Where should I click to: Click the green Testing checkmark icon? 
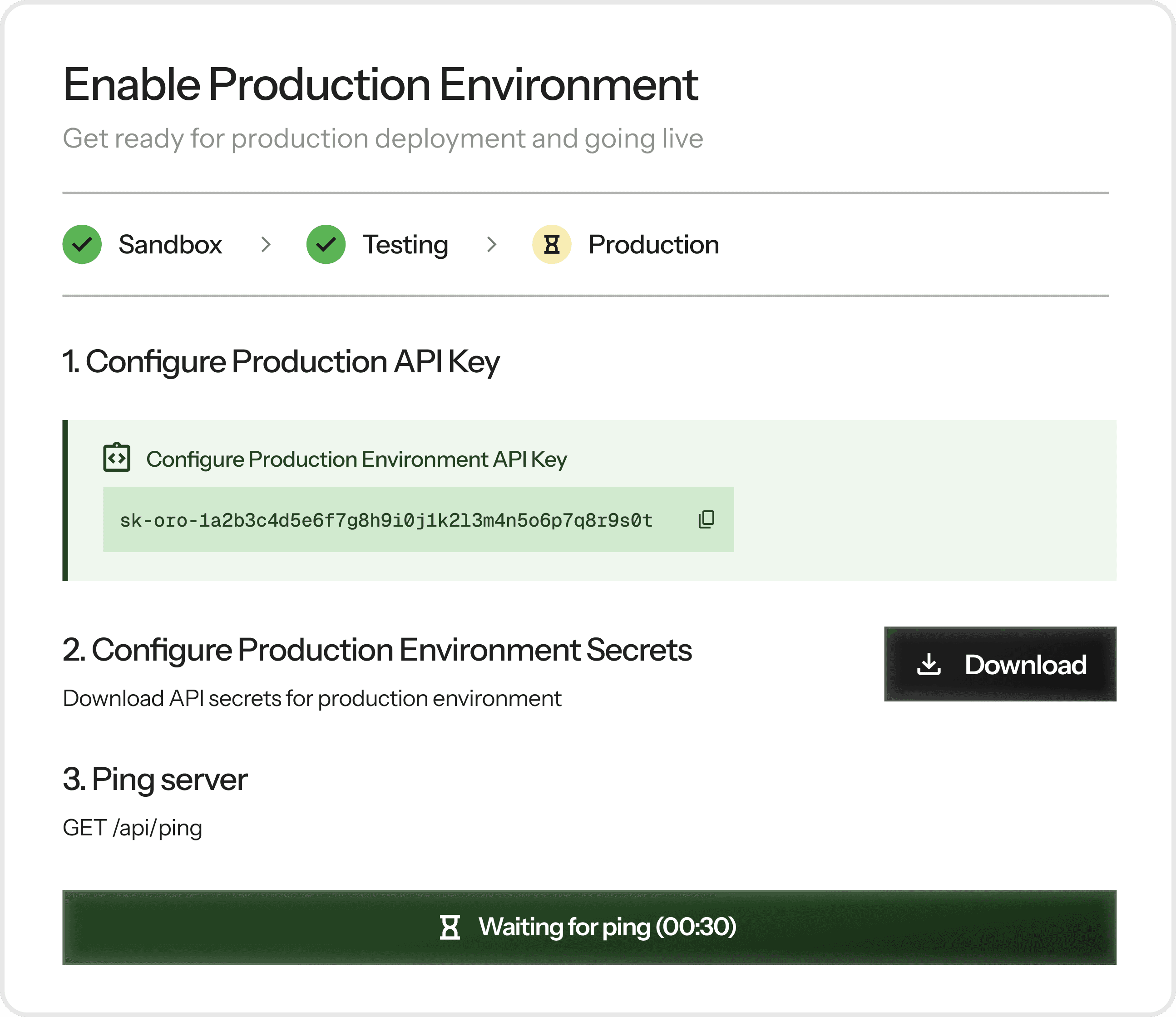pos(326,245)
